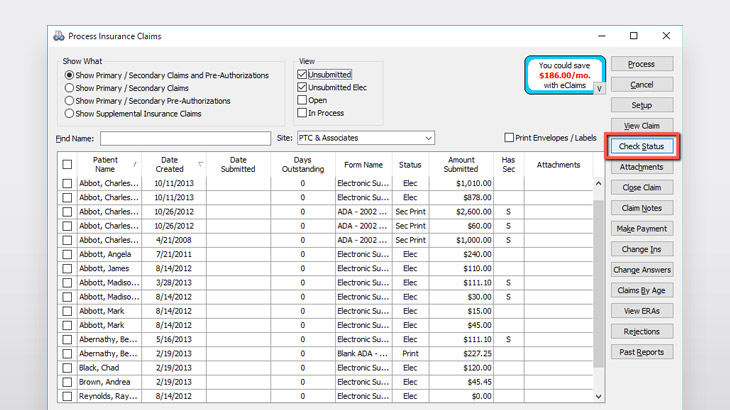Sort by Date Created column header

174,164
